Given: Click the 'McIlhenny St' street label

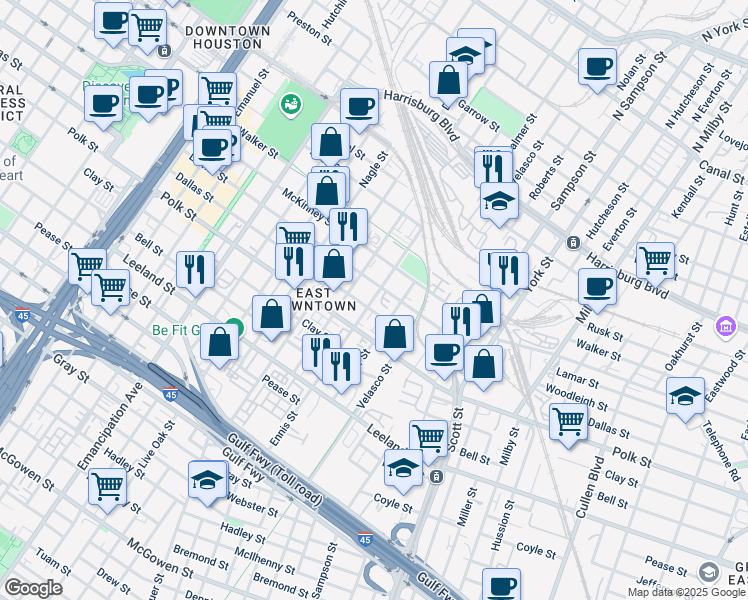Looking at the screenshot, I should click(265, 560).
